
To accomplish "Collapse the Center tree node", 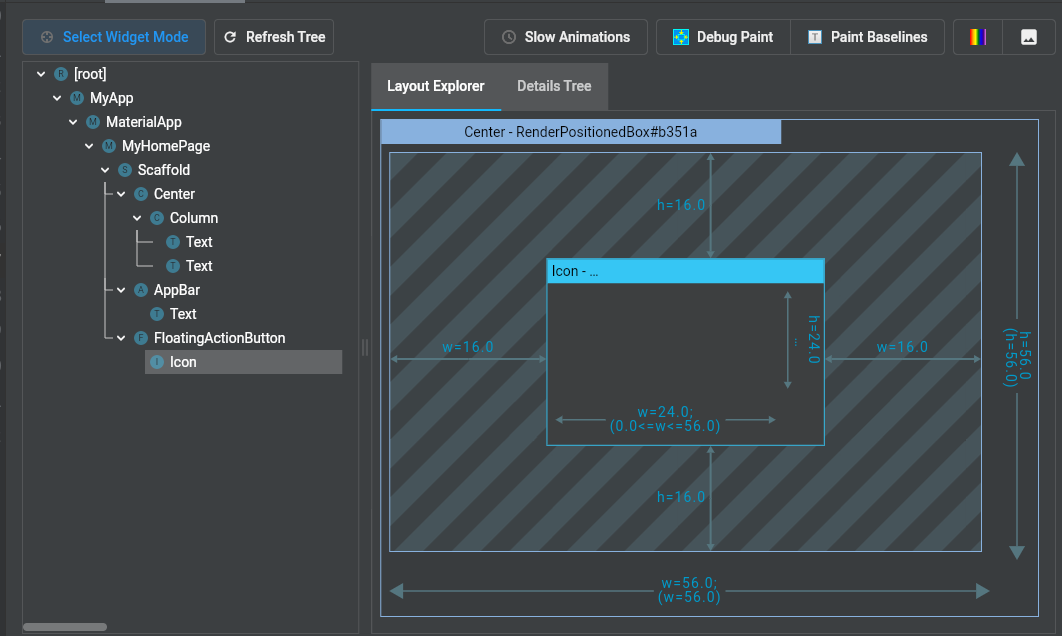I will pyautogui.click(x=122, y=194).
